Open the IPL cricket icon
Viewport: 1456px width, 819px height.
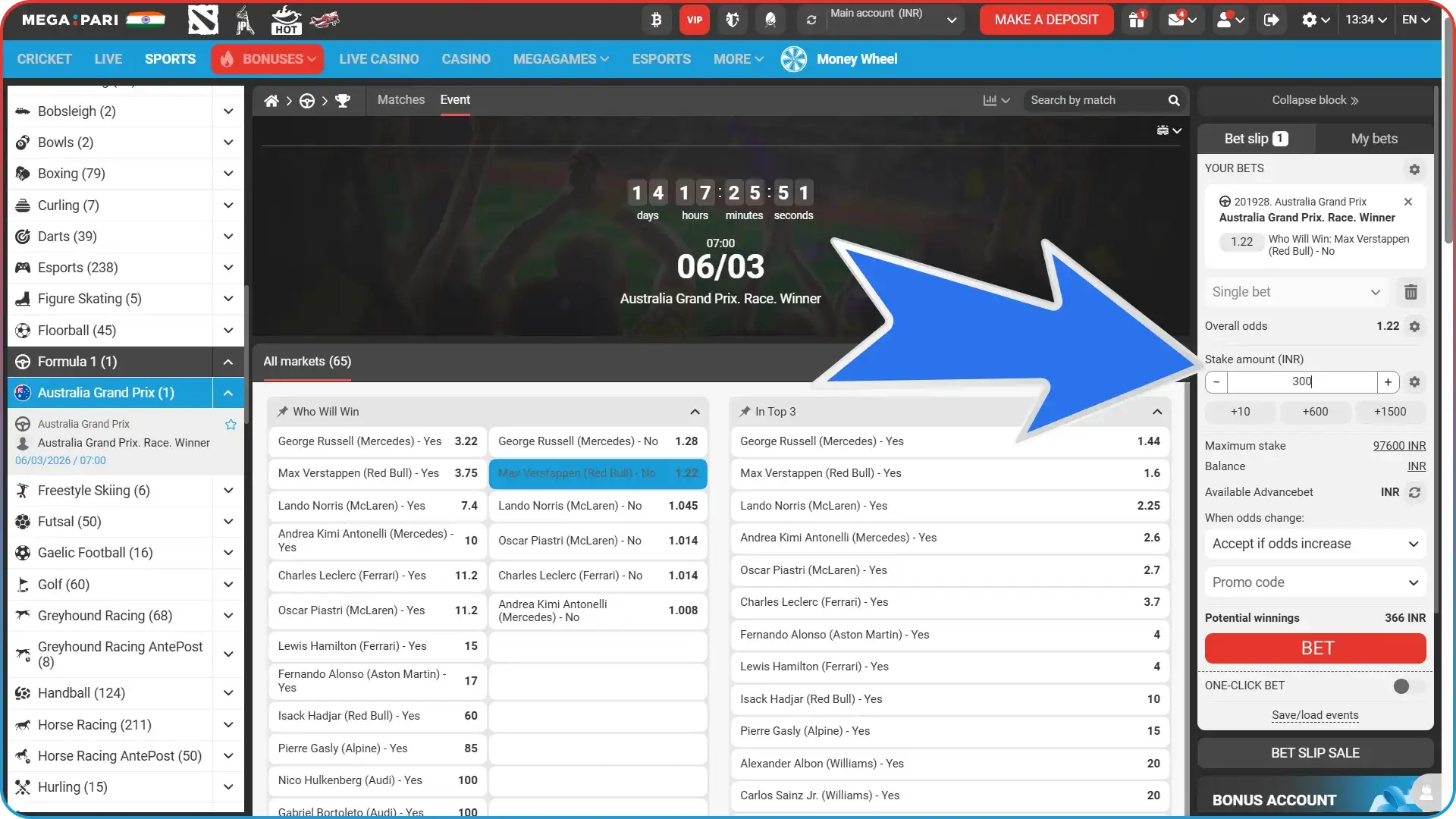[x=244, y=20]
